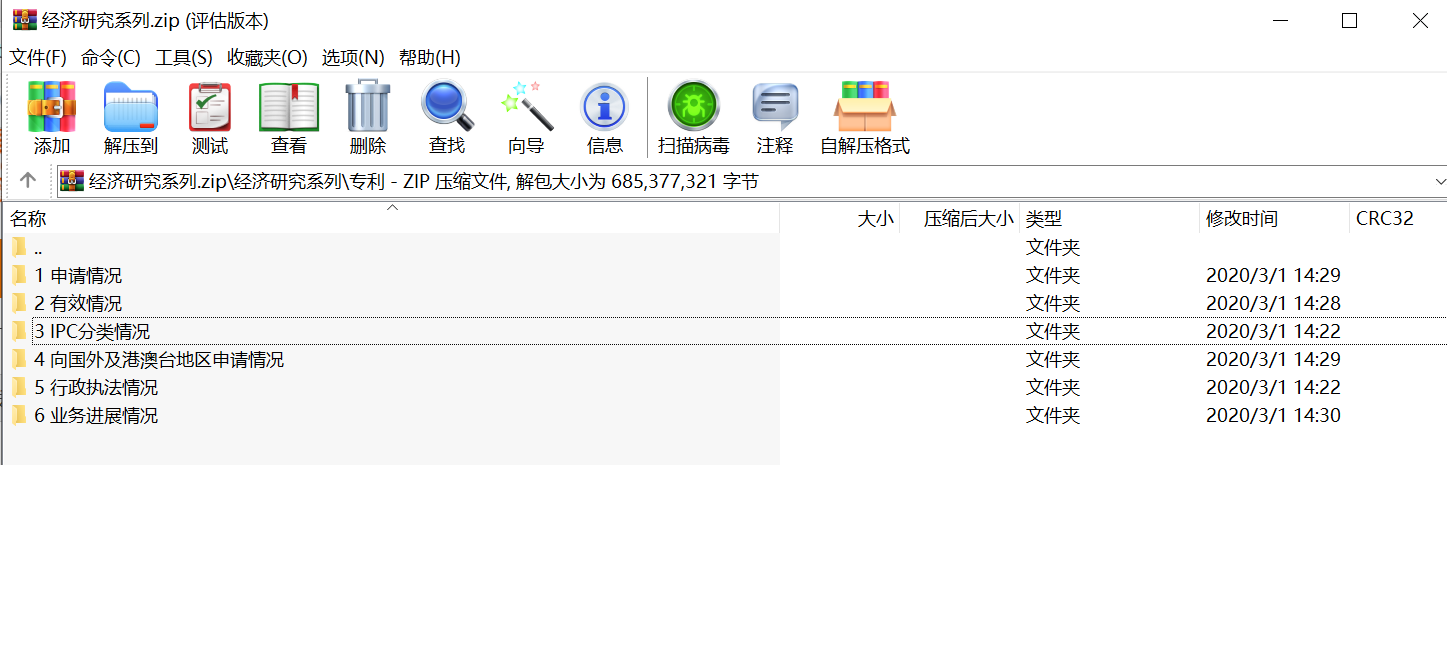Viewport: 1447px width, 648px height.
Task: Open the 选项(N) menu
Action: [353, 58]
